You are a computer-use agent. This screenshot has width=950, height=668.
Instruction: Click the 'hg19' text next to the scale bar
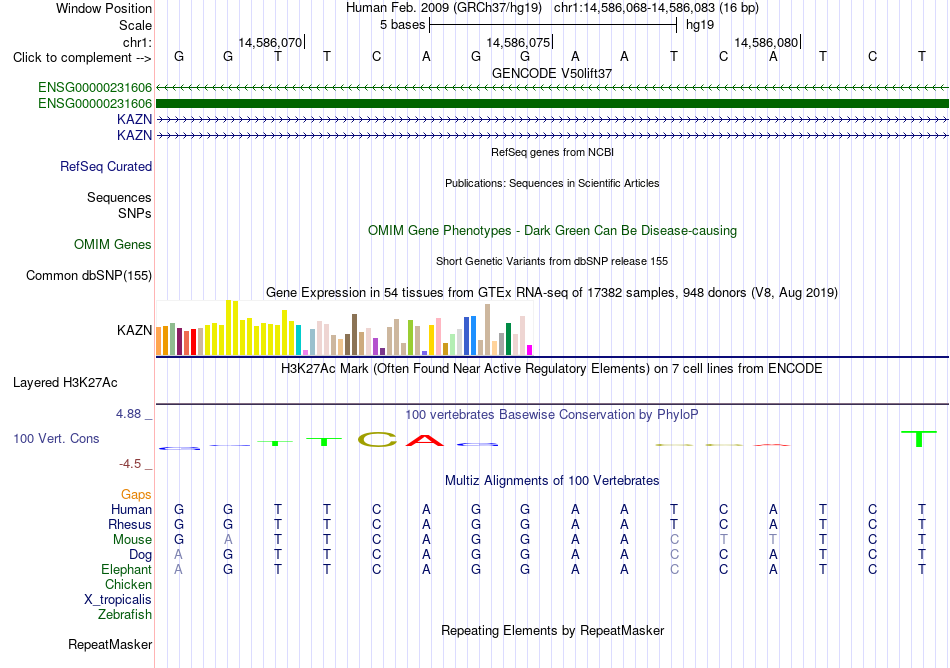(700, 25)
